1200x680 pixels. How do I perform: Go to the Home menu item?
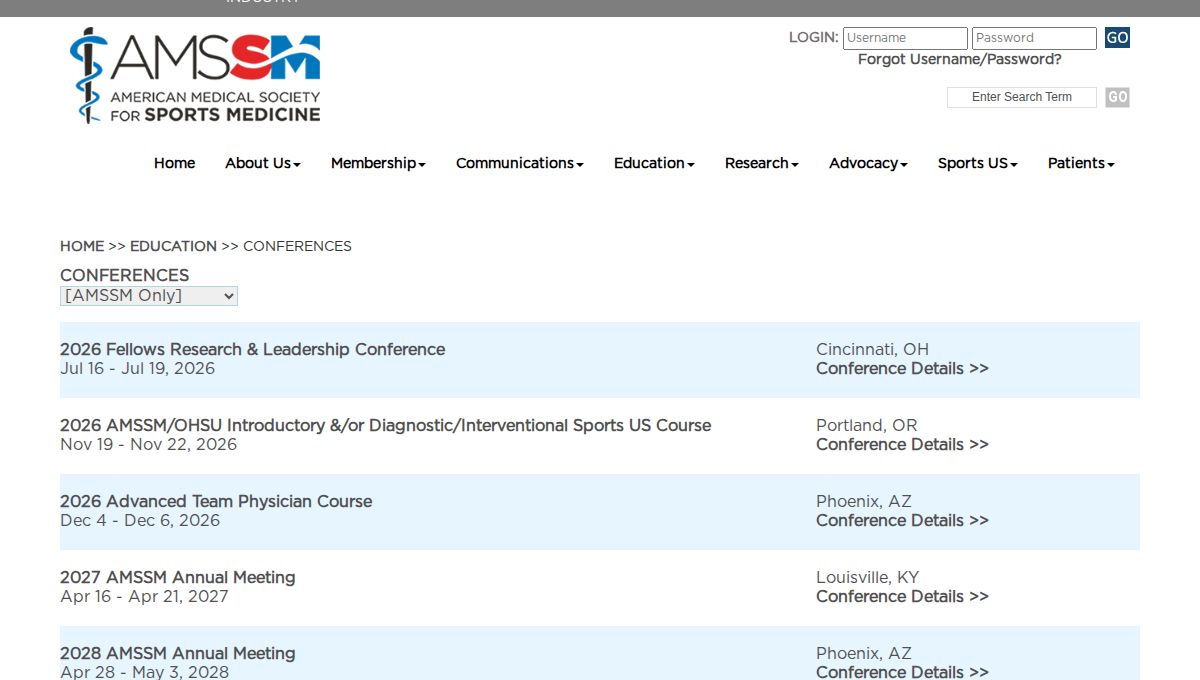pos(174,163)
